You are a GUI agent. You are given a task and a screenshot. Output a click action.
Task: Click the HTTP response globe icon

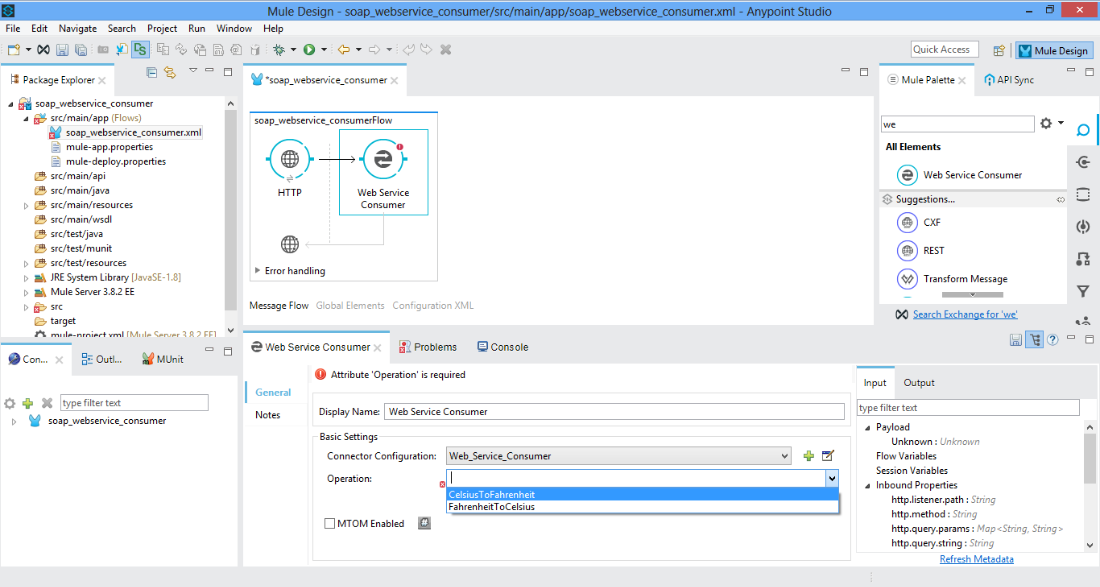point(290,244)
